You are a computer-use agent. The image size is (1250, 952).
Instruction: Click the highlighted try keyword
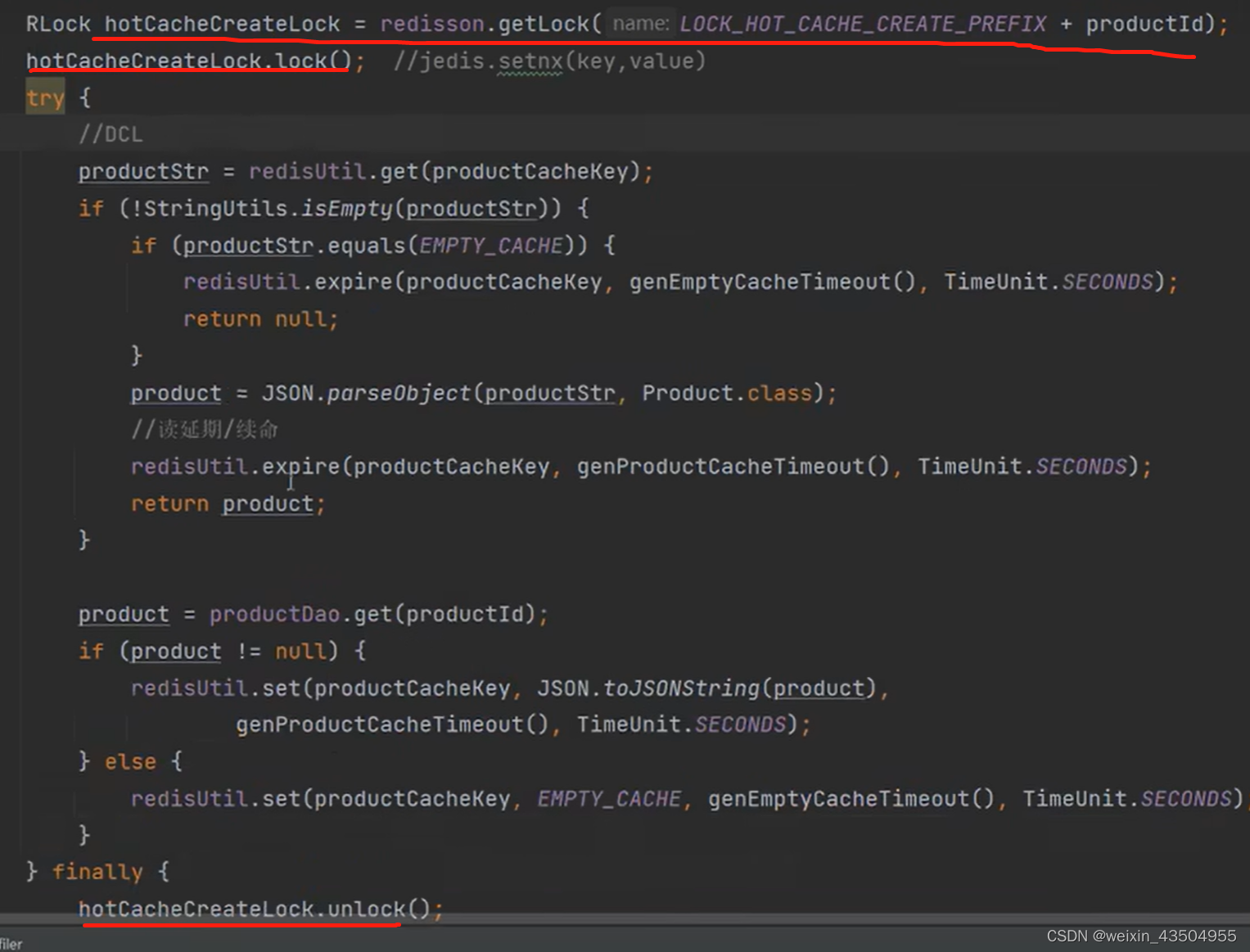pyautogui.click(x=45, y=98)
